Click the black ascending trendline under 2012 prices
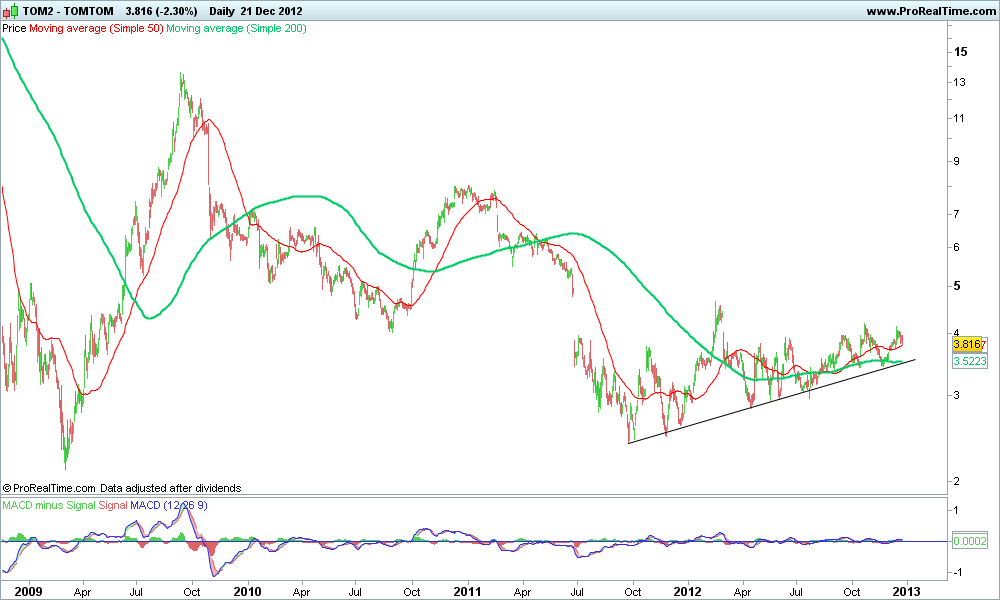This screenshot has width=1000, height=600. point(772,402)
